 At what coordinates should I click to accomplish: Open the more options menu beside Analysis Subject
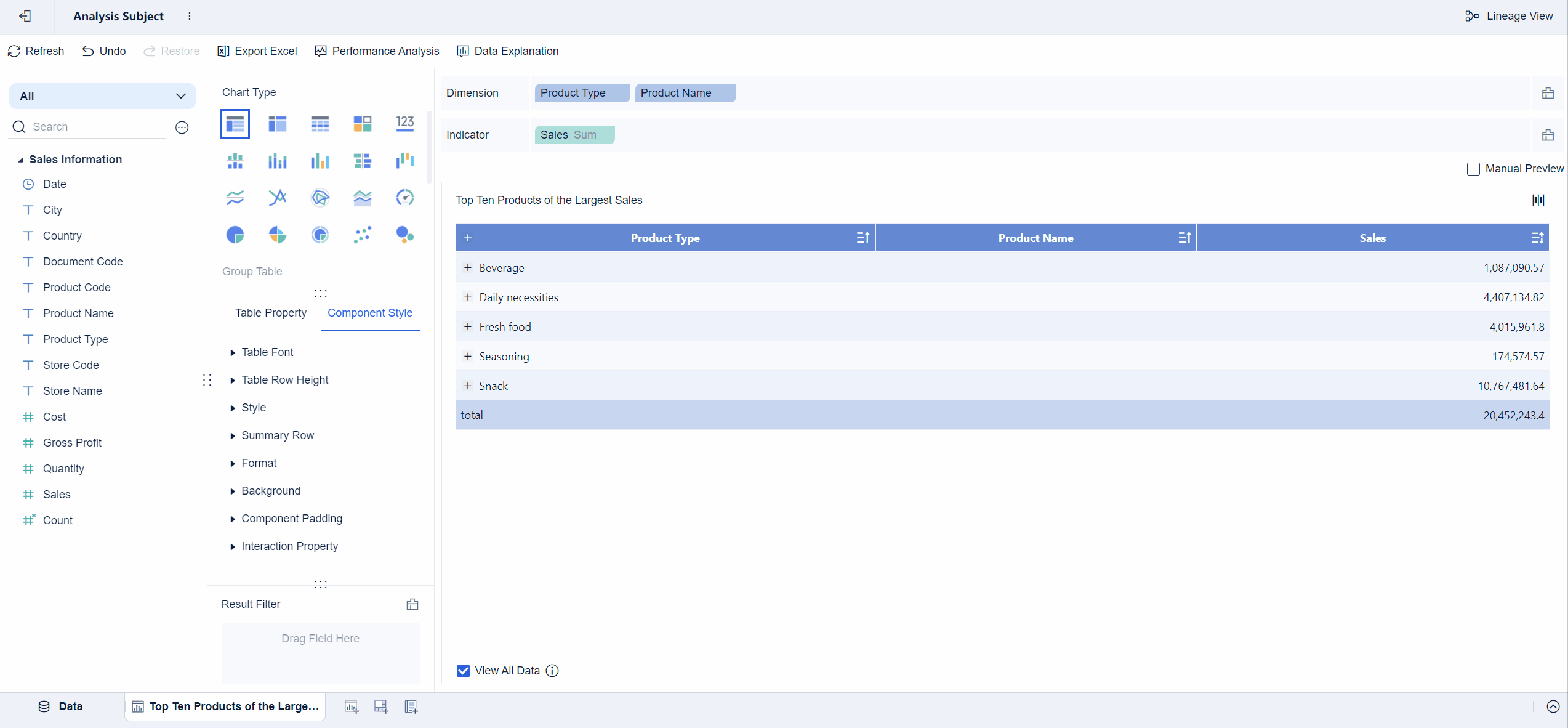(x=190, y=16)
